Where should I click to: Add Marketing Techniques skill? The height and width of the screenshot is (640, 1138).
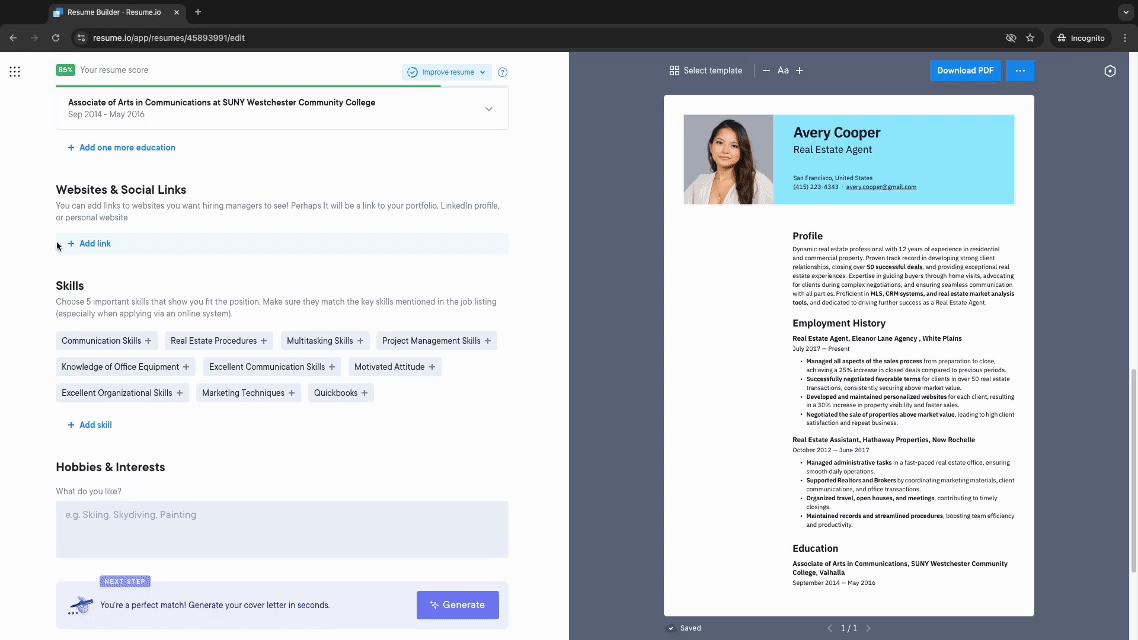pyautogui.click(x=248, y=392)
